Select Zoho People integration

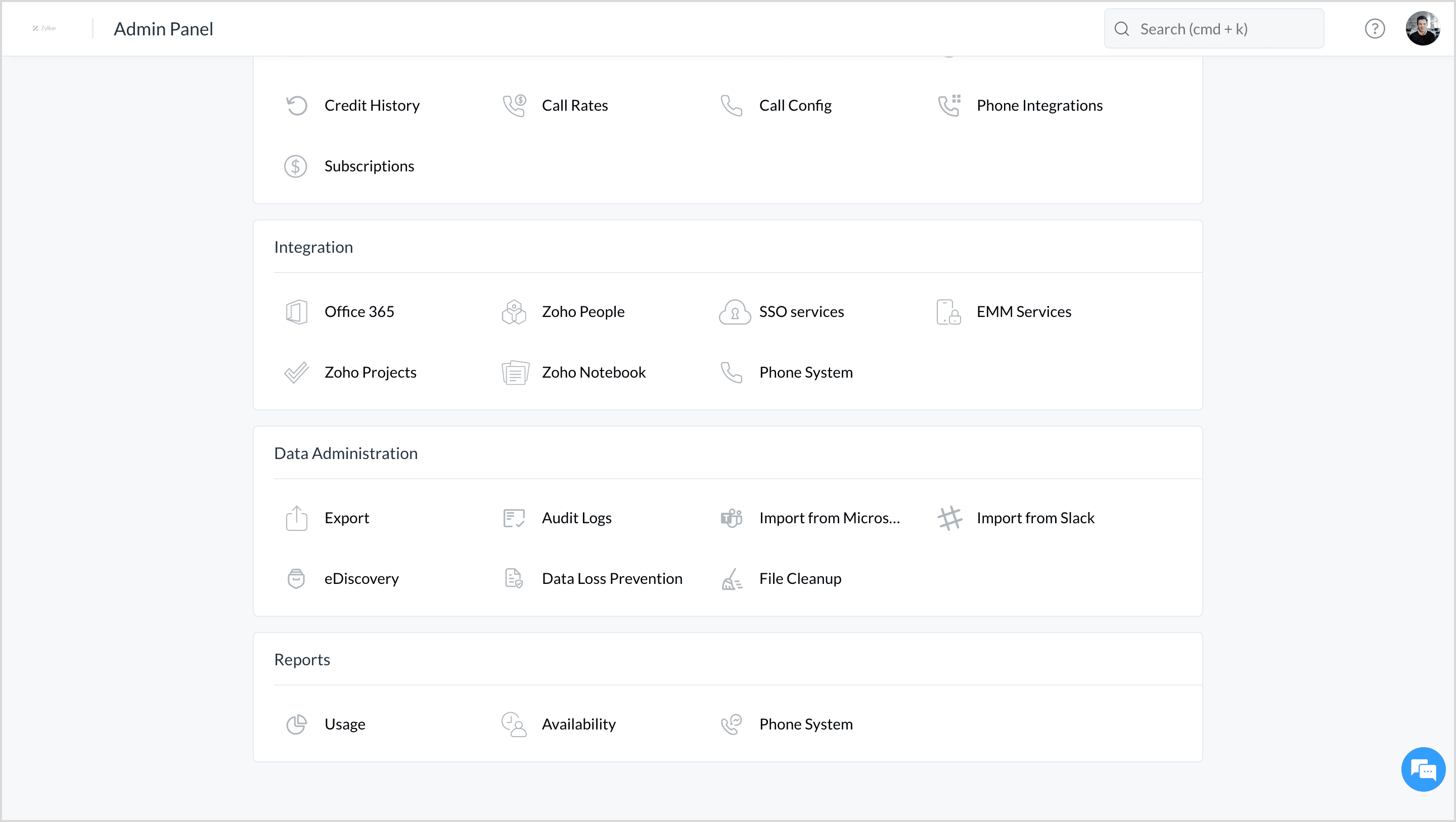tap(583, 312)
